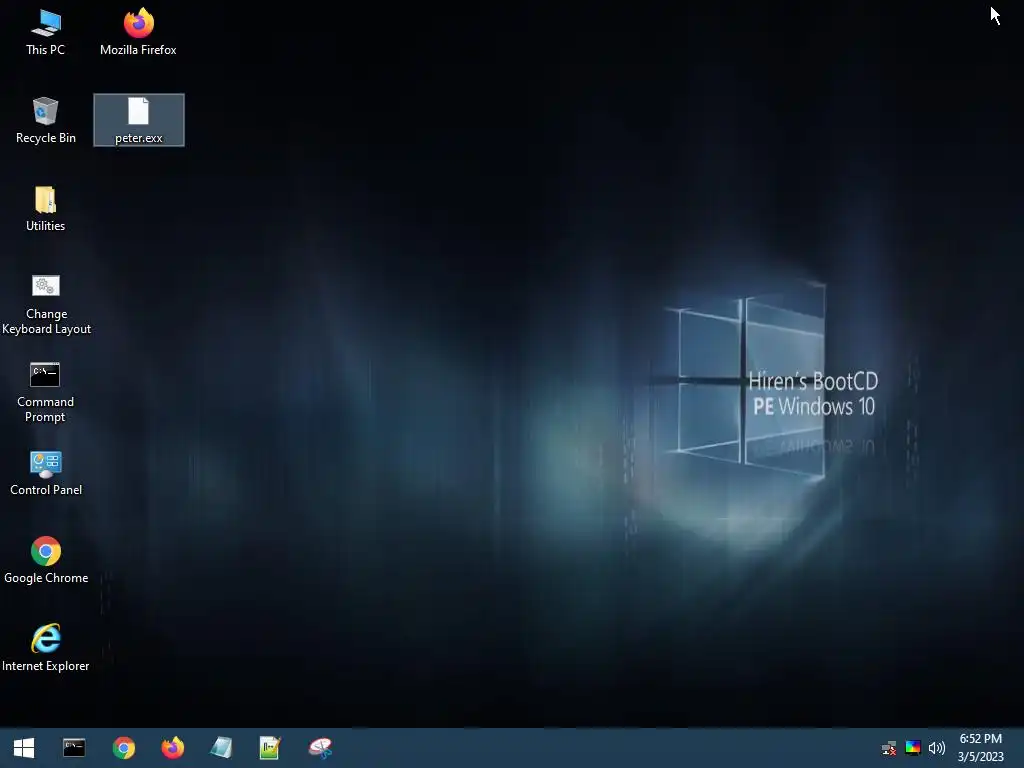Image resolution: width=1024 pixels, height=768 pixels.
Task: Click the colorful display tray icon
Action: click(x=913, y=748)
